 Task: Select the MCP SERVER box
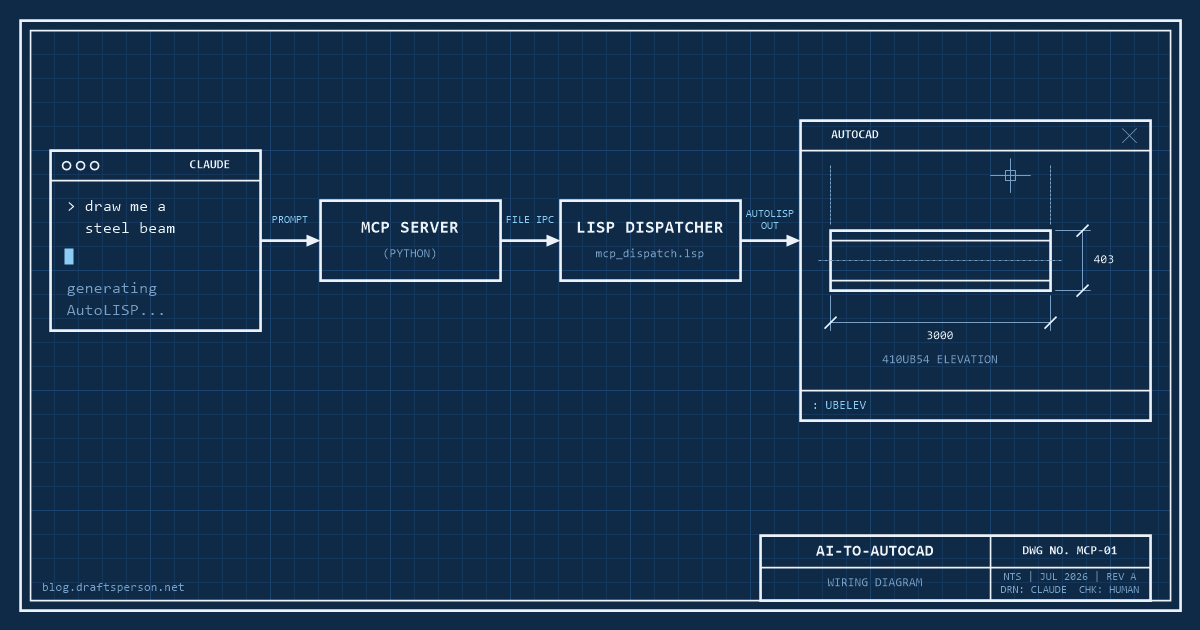pyautogui.click(x=410, y=240)
